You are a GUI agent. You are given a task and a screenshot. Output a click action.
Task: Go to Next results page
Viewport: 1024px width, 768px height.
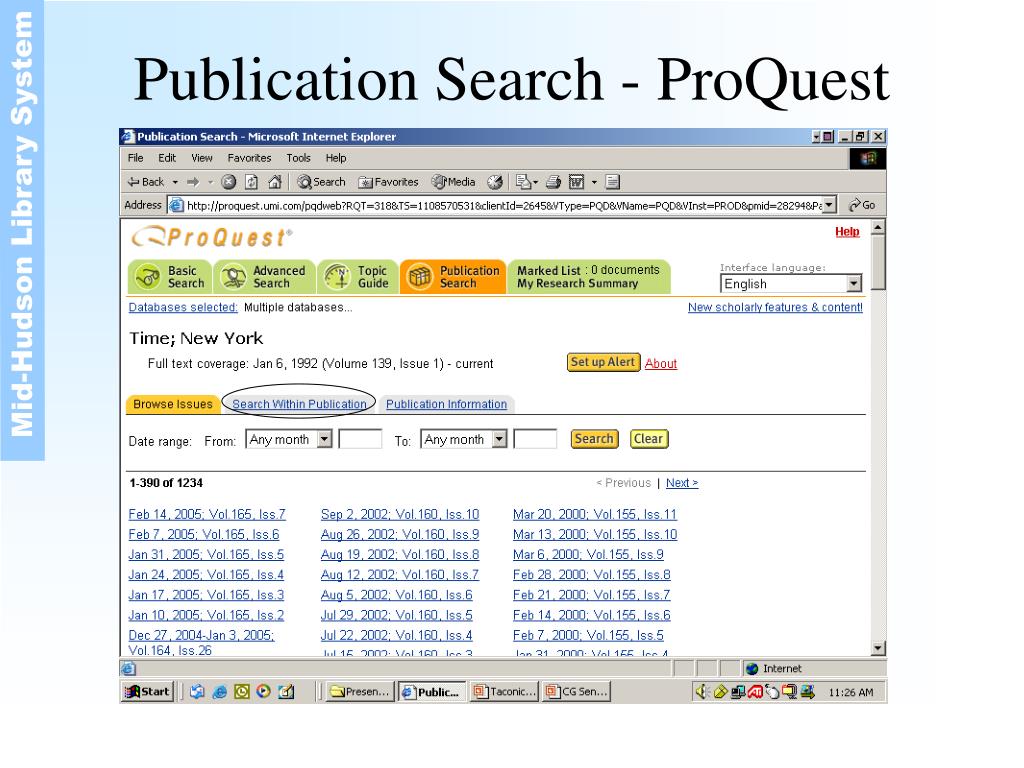click(x=682, y=483)
